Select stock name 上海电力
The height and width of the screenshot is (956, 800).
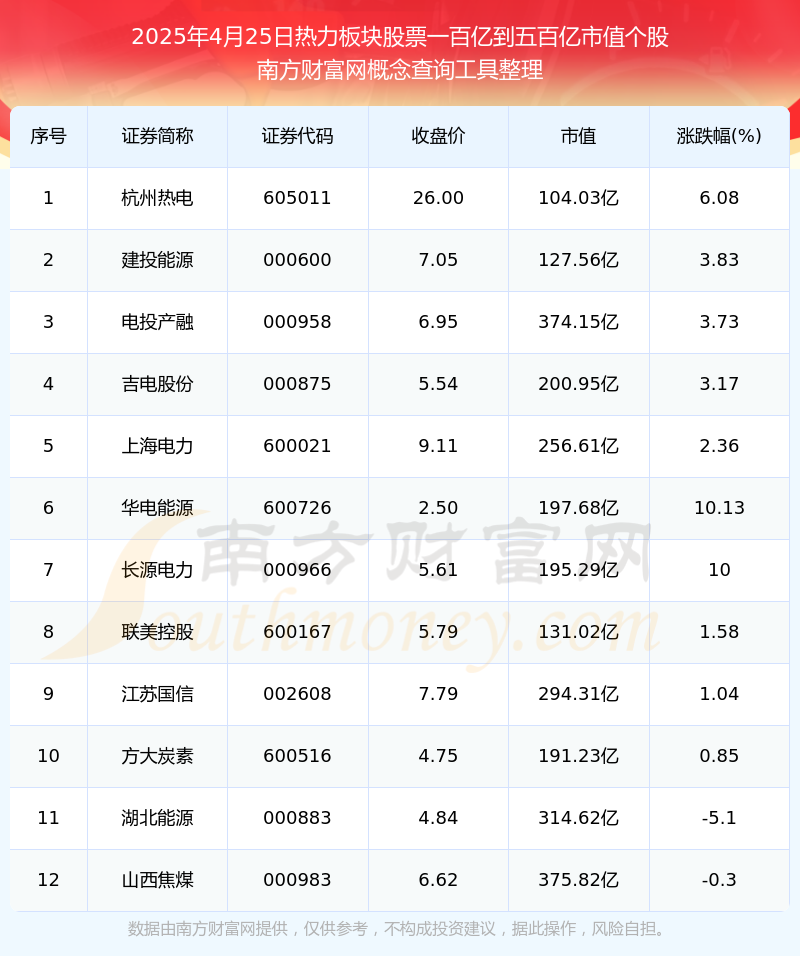click(x=157, y=446)
